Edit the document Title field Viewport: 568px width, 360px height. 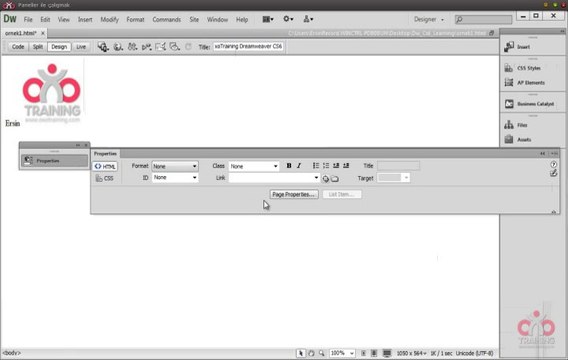pos(248,47)
